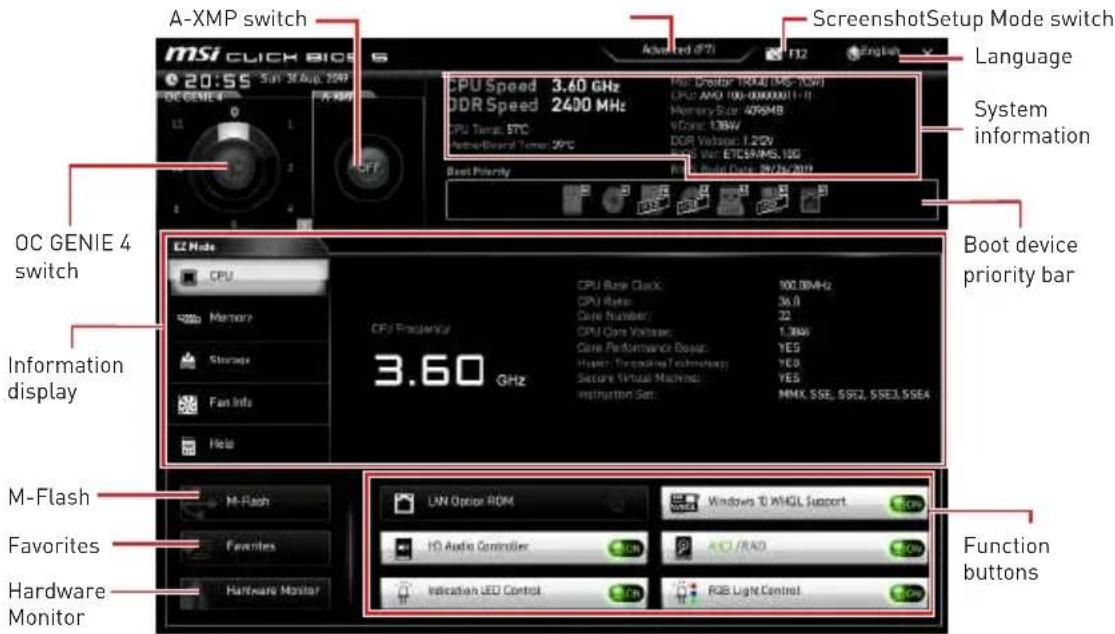The width and height of the screenshot is (1115, 634).
Task: Open the Storage information tab
Action: pyautogui.click(x=249, y=360)
